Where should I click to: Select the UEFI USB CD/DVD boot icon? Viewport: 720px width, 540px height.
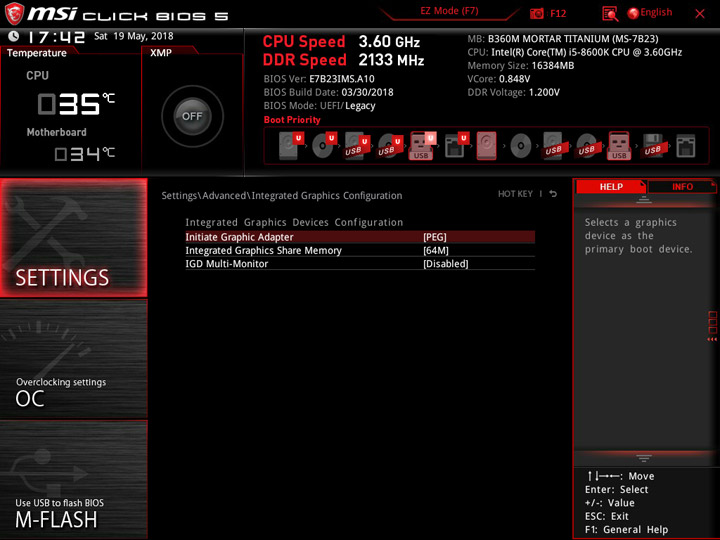coord(390,146)
